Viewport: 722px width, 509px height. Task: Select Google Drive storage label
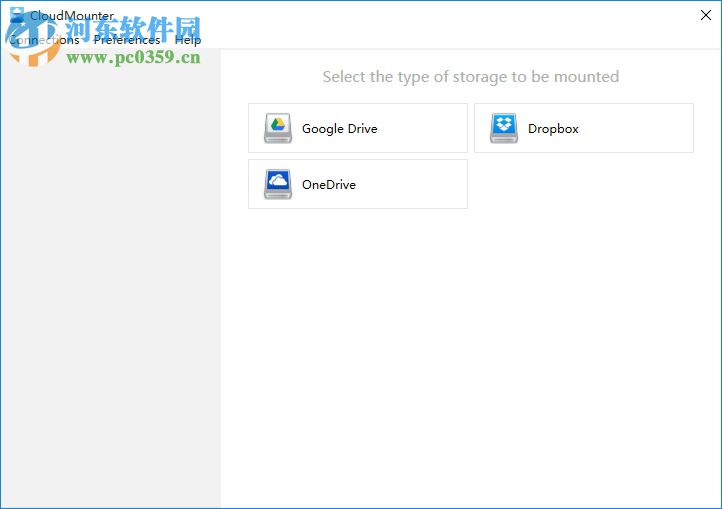tap(339, 129)
